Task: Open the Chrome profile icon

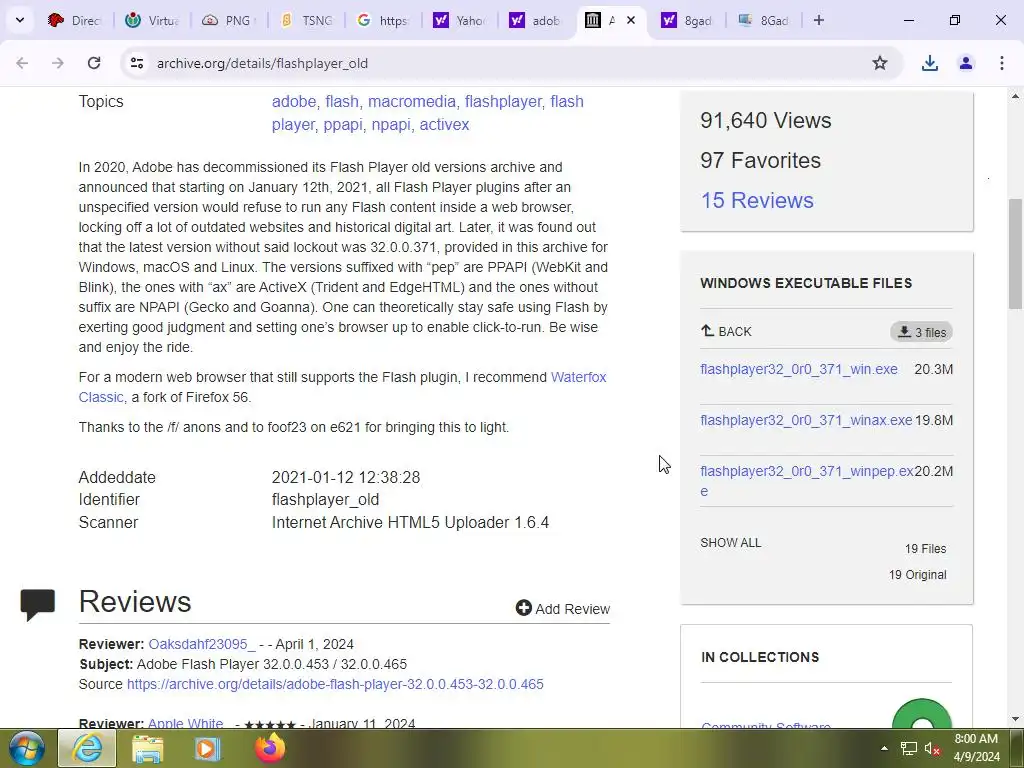Action: pyautogui.click(x=966, y=63)
